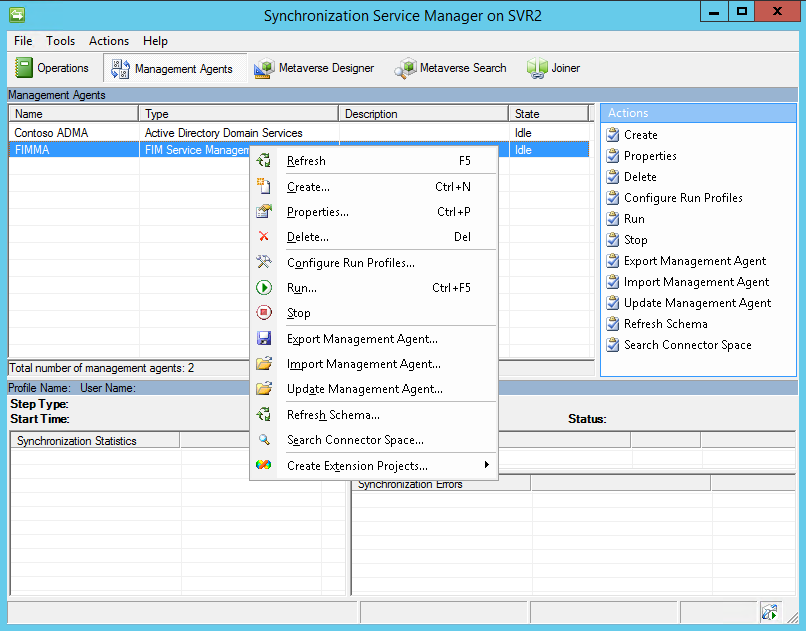Viewport: 806px width, 631px height.
Task: Click the Management Agents toolbar icon
Action: (120, 69)
